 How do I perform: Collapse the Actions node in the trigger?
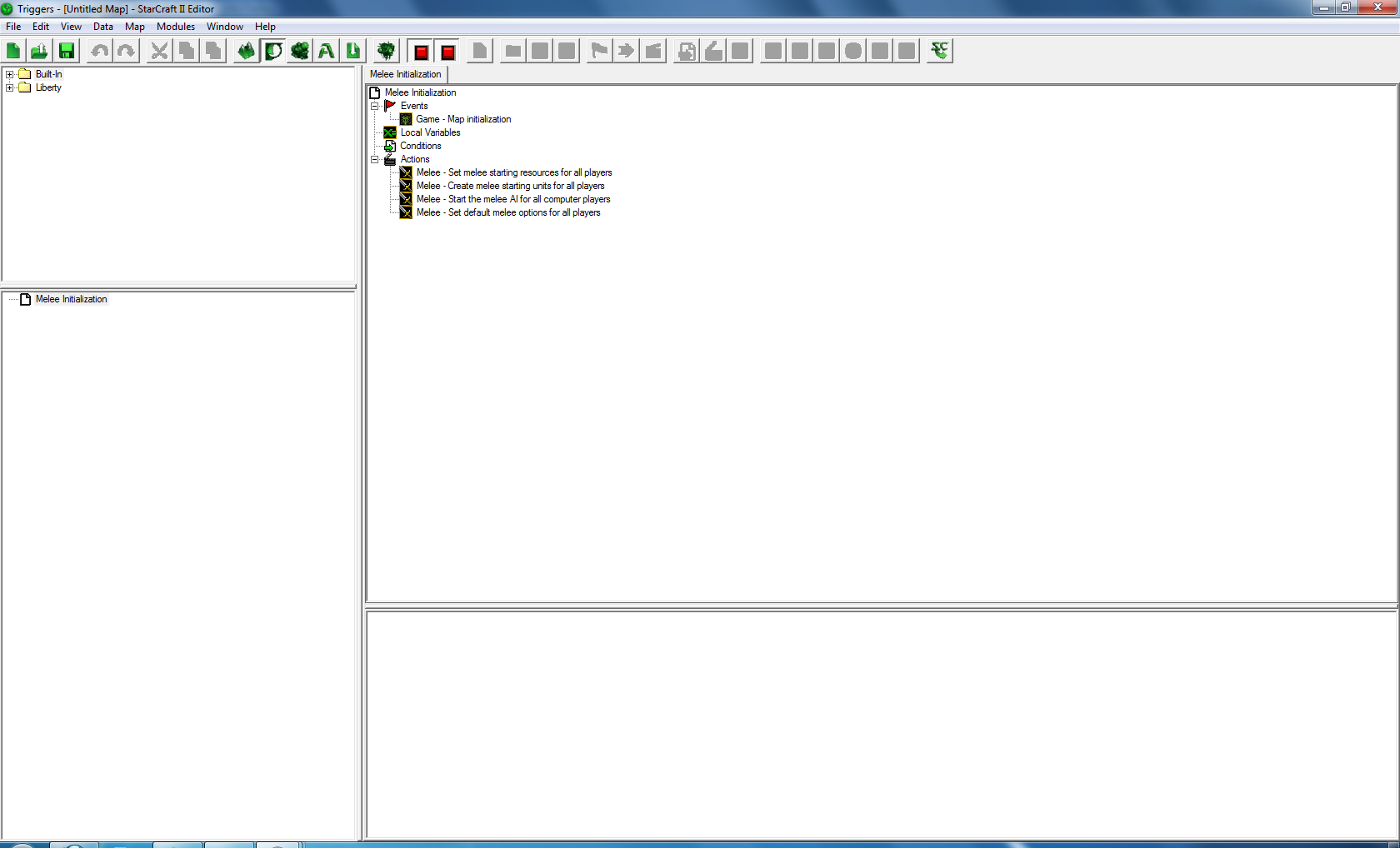tap(375, 159)
